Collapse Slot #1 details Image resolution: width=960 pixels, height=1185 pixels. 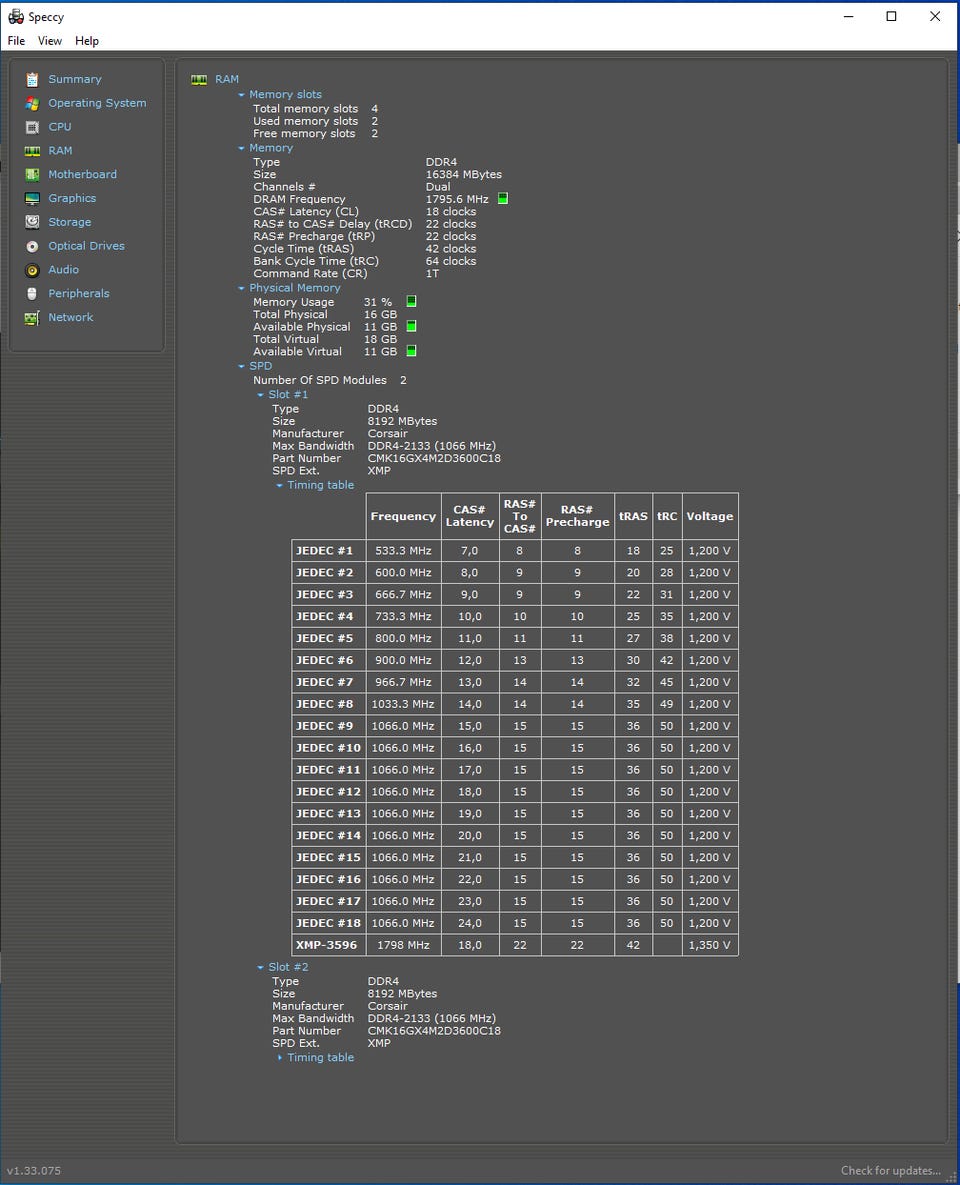[x=260, y=395]
